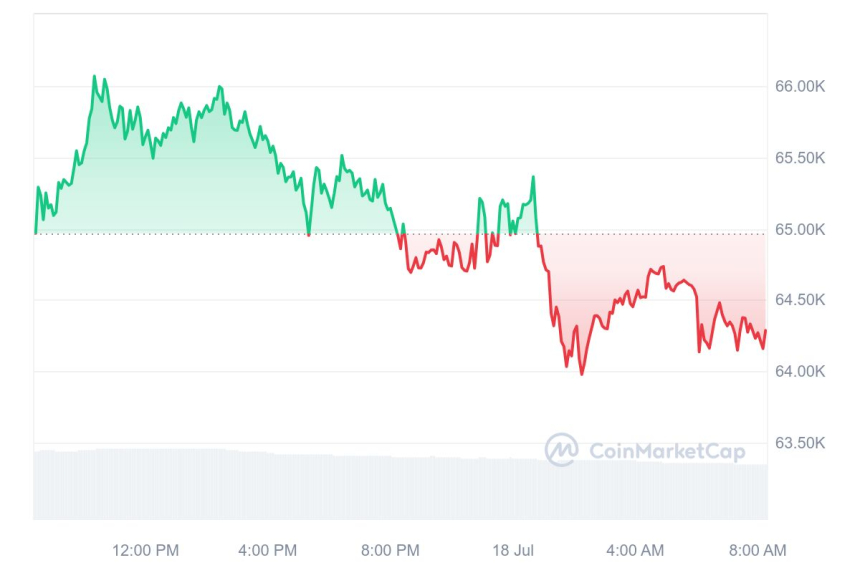Image resolution: width=860 pixels, height=573 pixels.
Task: Click the 64.50K price axis label
Action: point(800,300)
